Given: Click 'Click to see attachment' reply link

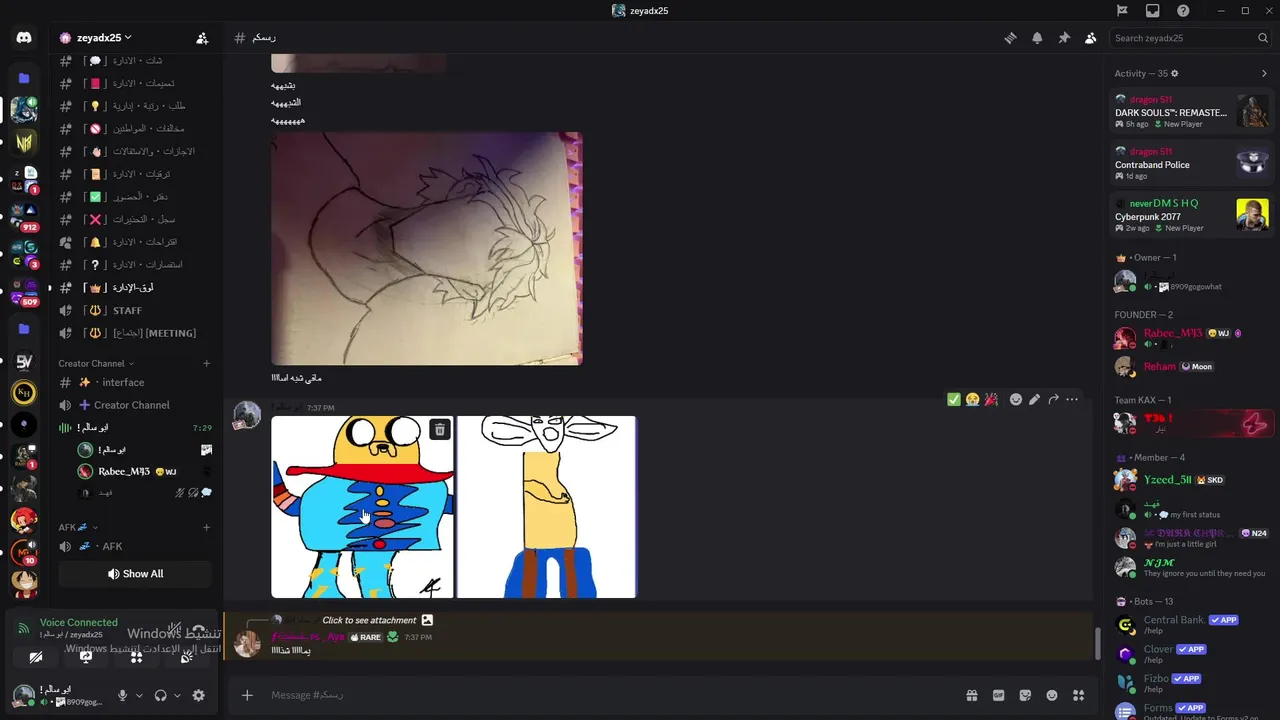Looking at the screenshot, I should (x=369, y=620).
